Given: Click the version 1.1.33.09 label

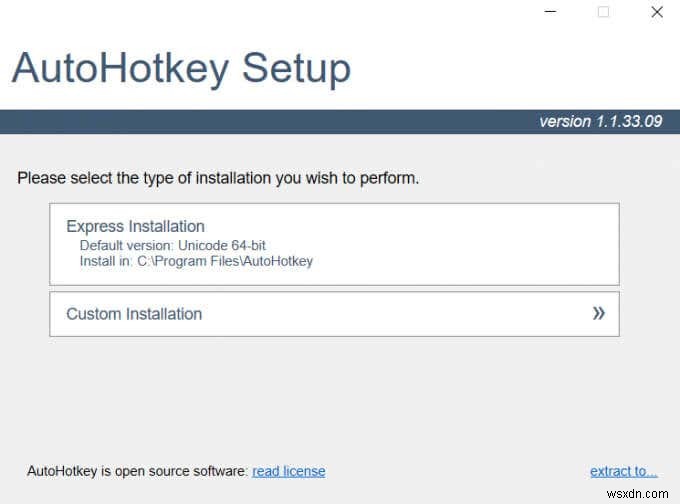Looking at the screenshot, I should pyautogui.click(x=601, y=121).
